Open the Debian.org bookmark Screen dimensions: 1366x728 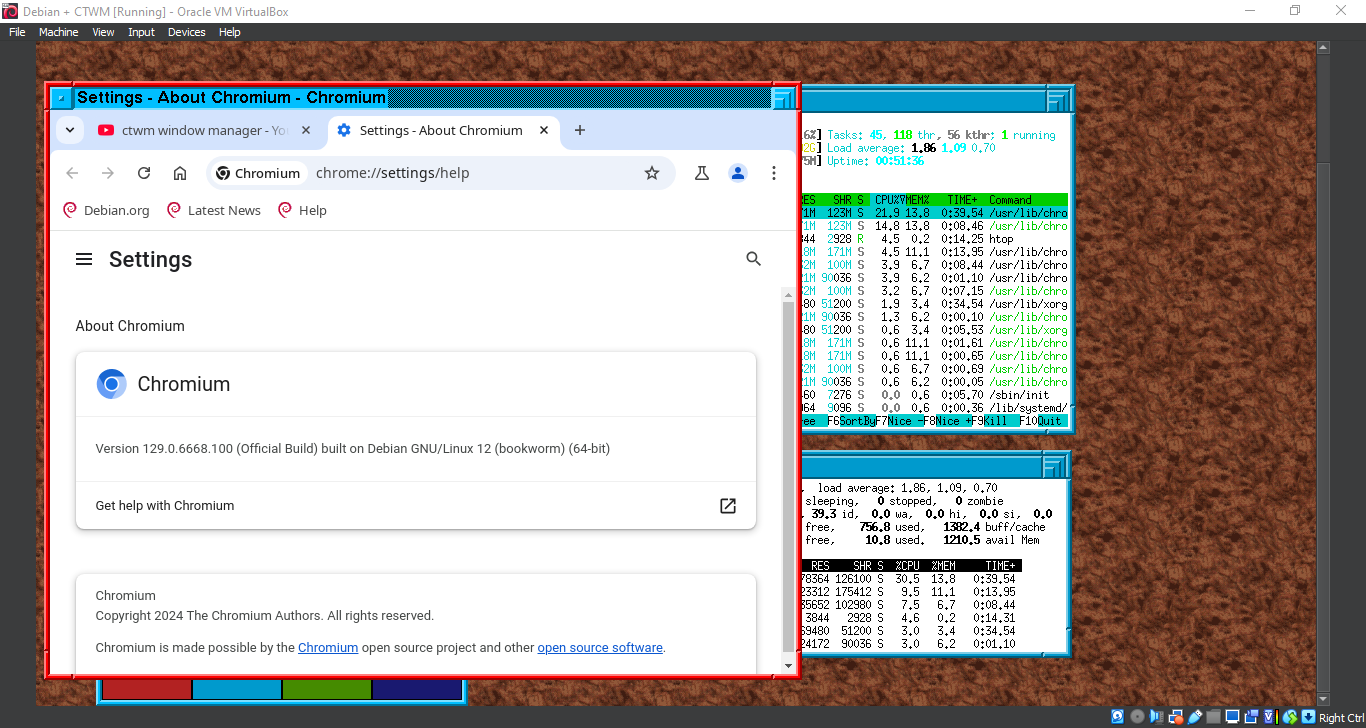[105, 210]
